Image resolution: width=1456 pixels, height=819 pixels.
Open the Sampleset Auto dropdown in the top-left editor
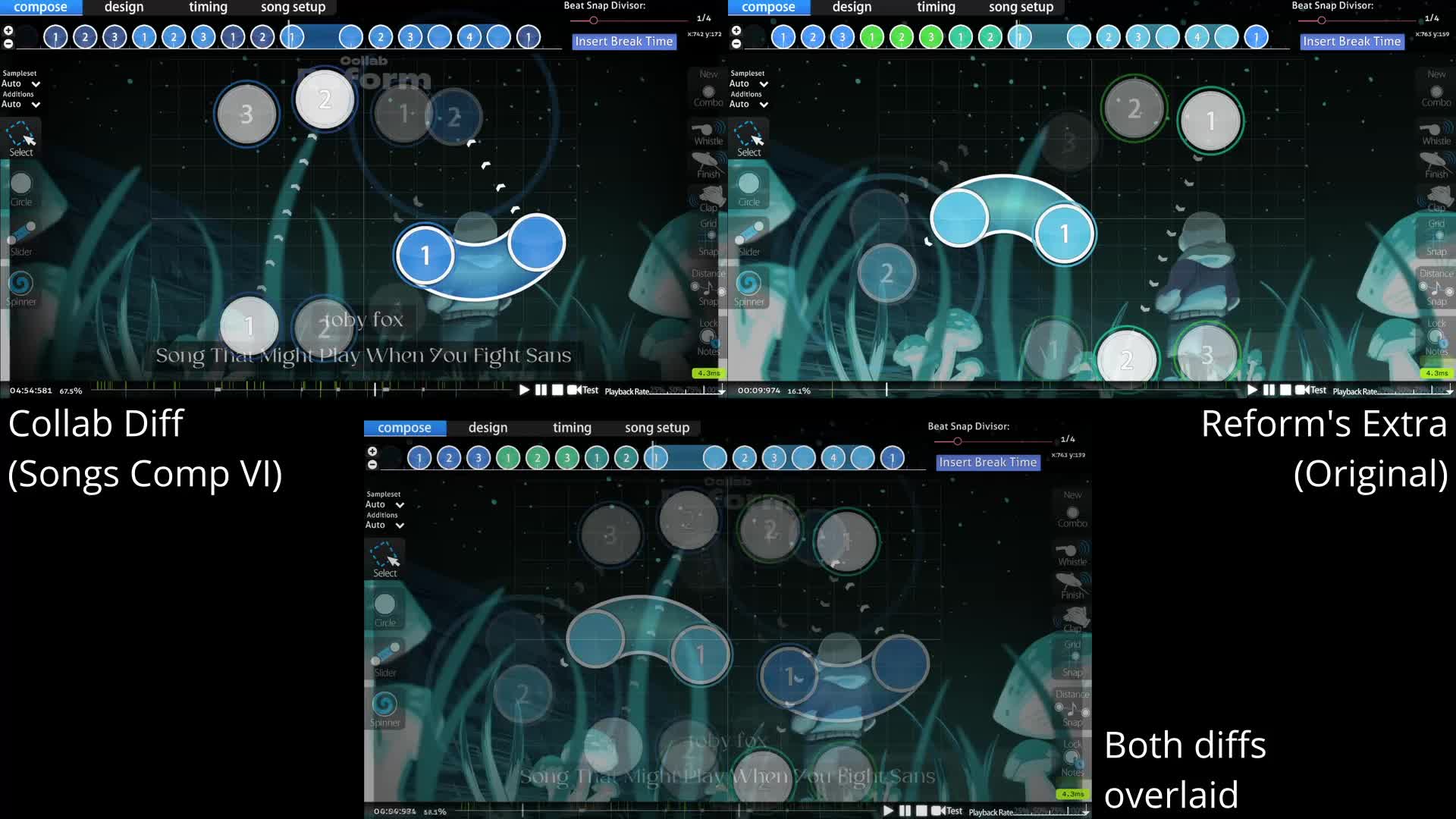[x=21, y=83]
